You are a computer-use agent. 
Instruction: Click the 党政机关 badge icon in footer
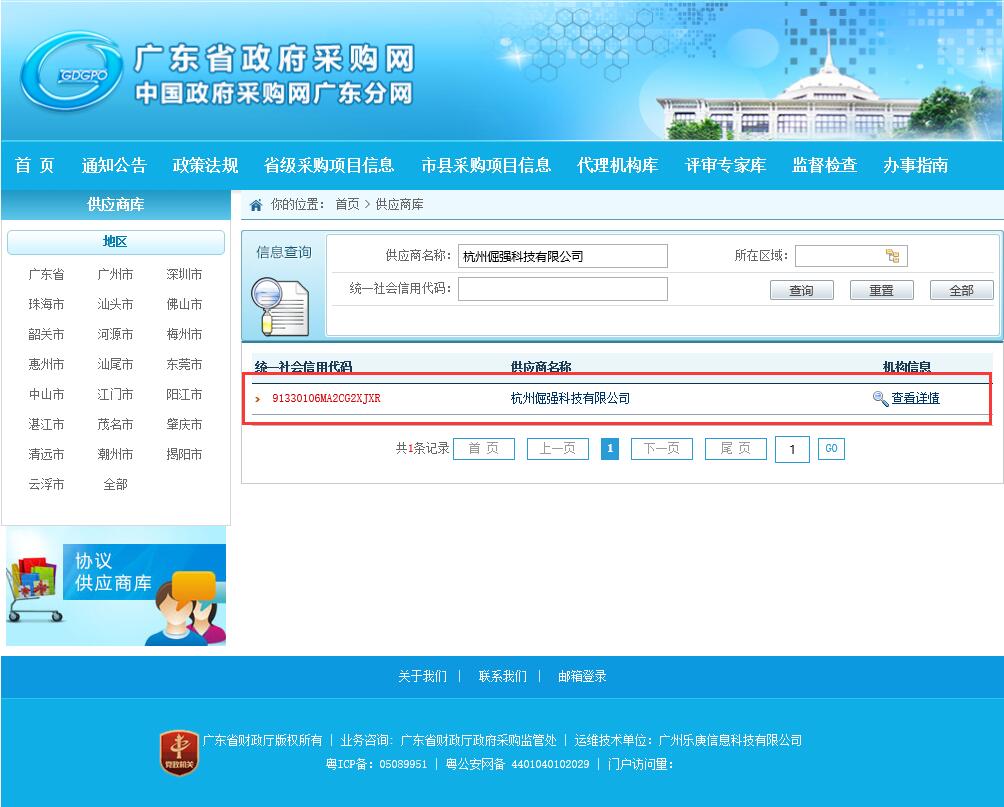(x=179, y=752)
